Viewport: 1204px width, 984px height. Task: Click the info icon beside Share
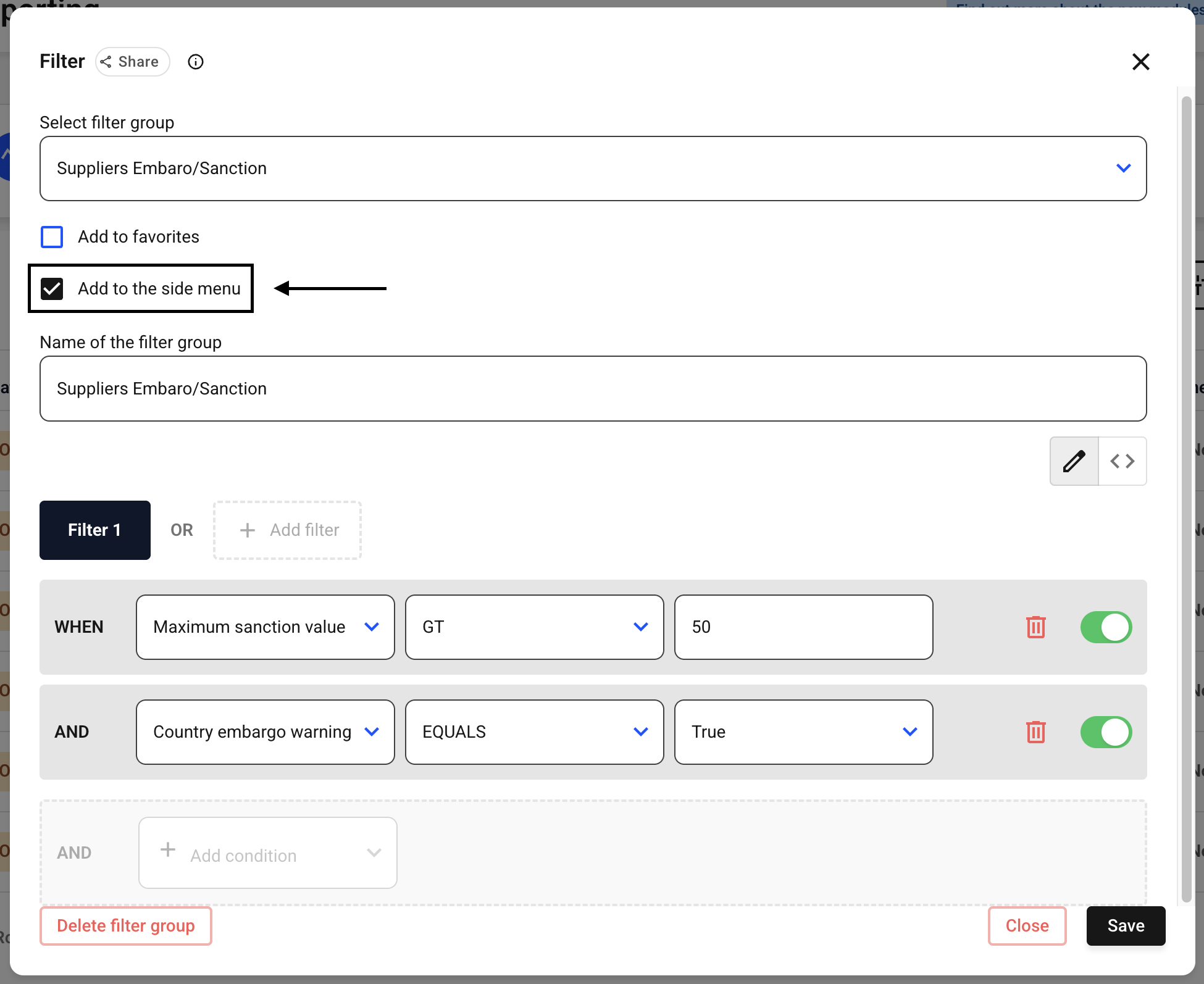tap(196, 62)
